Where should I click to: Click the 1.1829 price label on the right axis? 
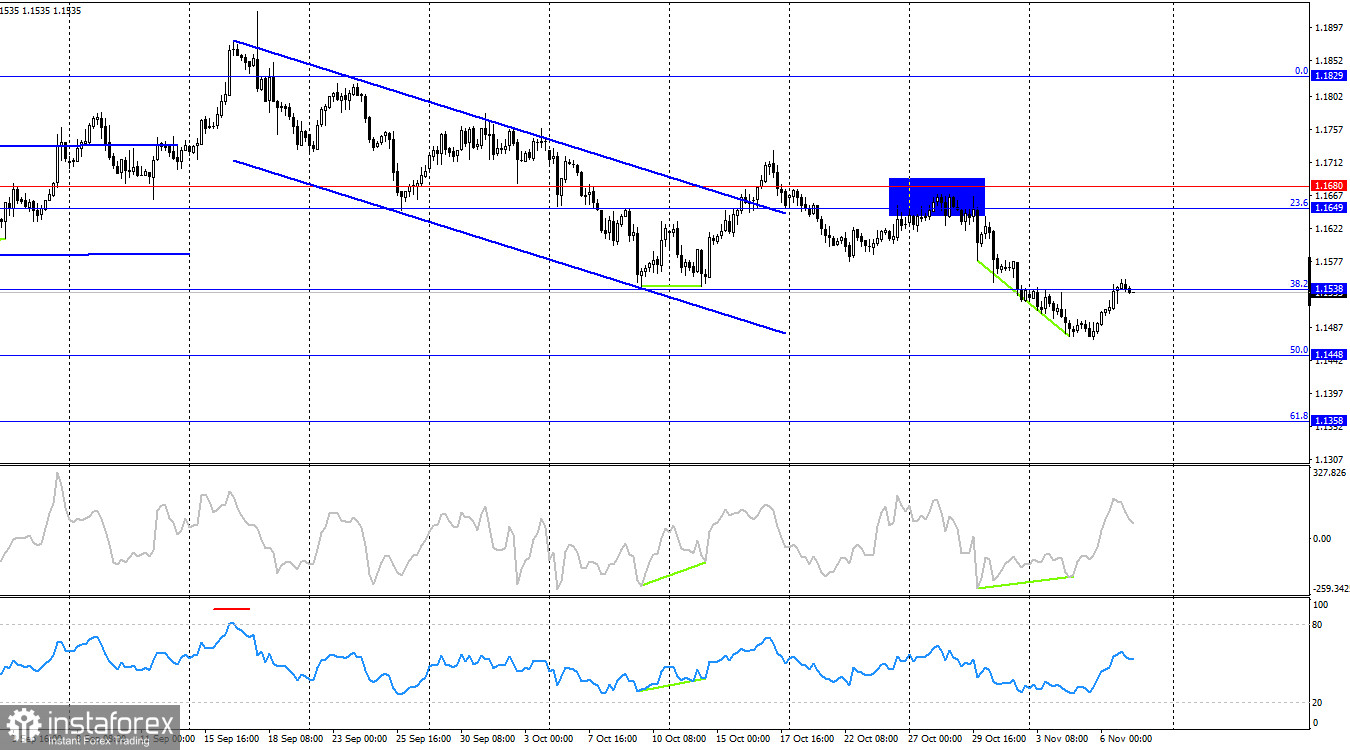tap(1331, 74)
